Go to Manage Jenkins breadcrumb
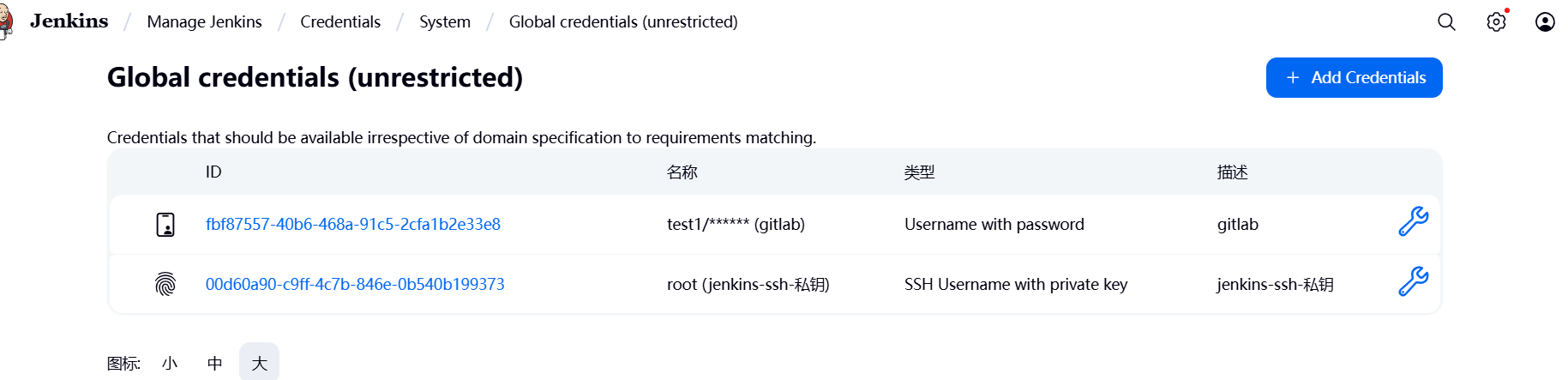The height and width of the screenshot is (380, 1568). tap(204, 22)
